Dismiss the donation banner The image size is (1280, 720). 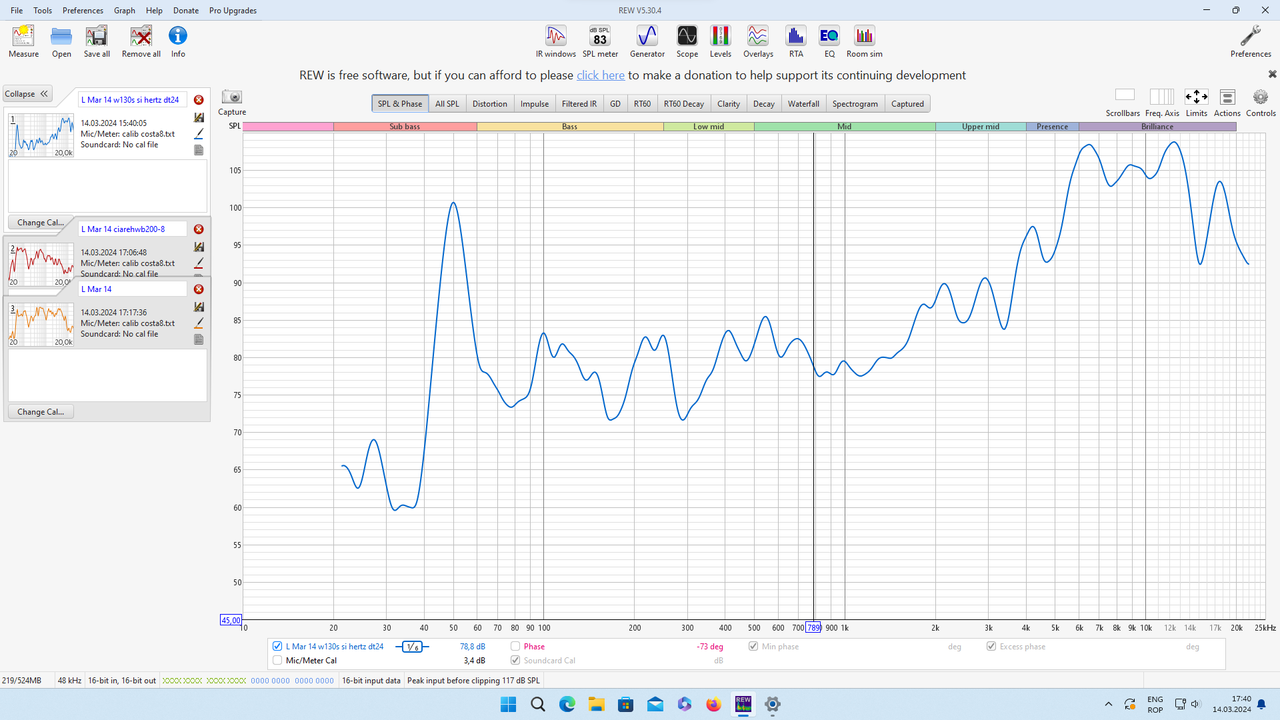(1272, 74)
